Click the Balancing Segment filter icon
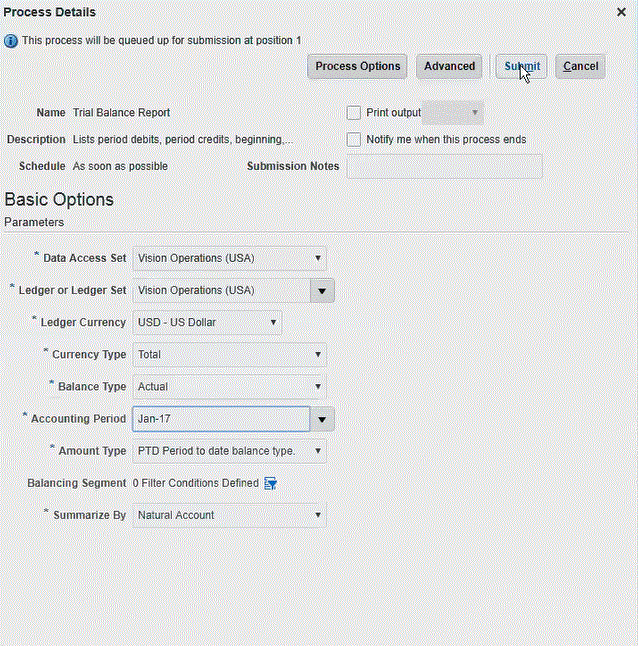This screenshot has width=638, height=646. (x=270, y=483)
